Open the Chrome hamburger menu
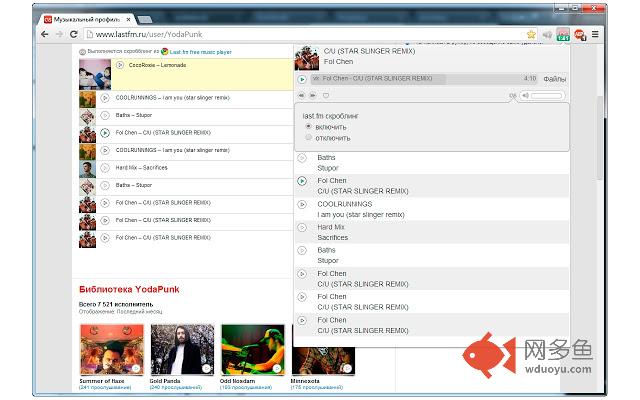This screenshot has width=640, height=400. (596, 34)
